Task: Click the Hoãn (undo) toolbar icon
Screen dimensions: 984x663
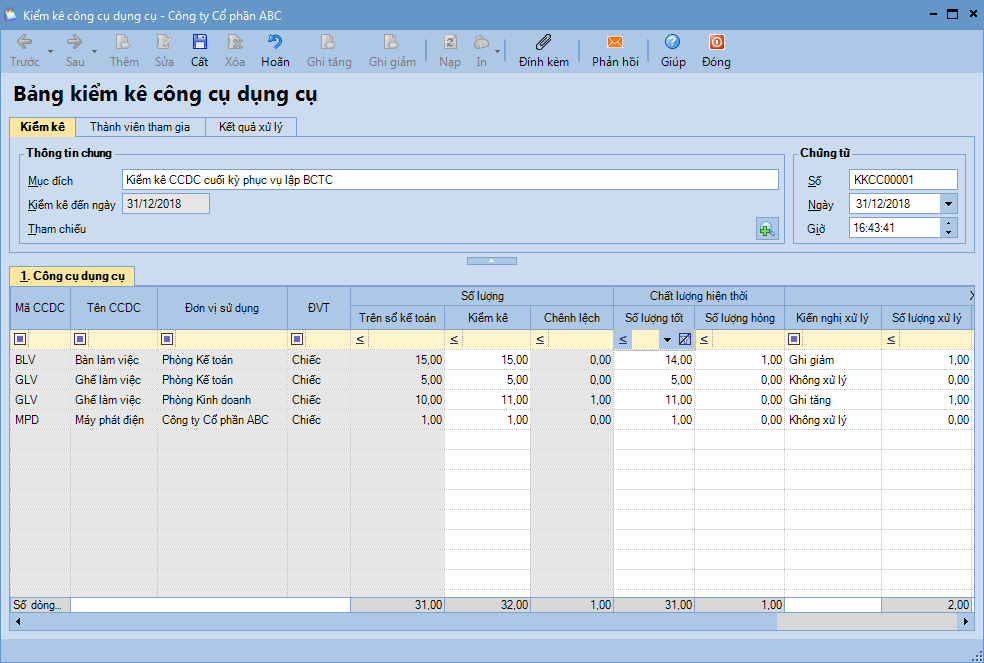Action: tap(275, 43)
